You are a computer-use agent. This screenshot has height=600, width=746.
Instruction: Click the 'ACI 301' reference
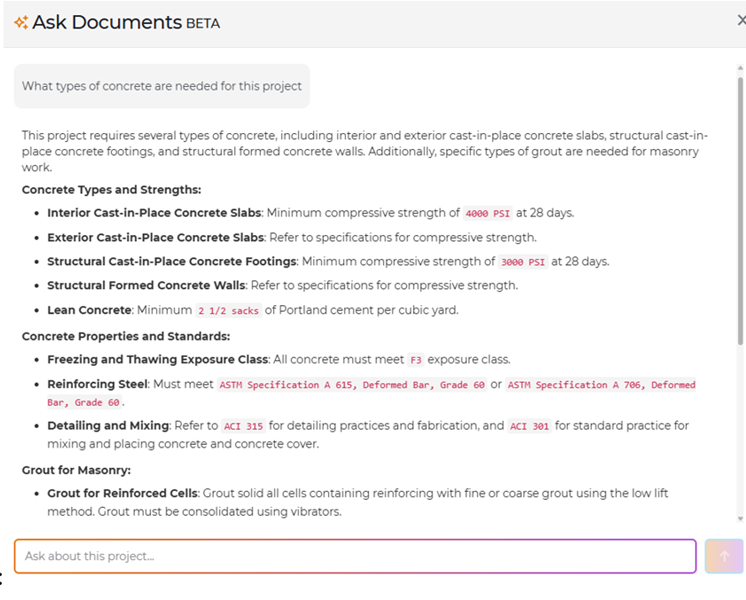(x=530, y=426)
